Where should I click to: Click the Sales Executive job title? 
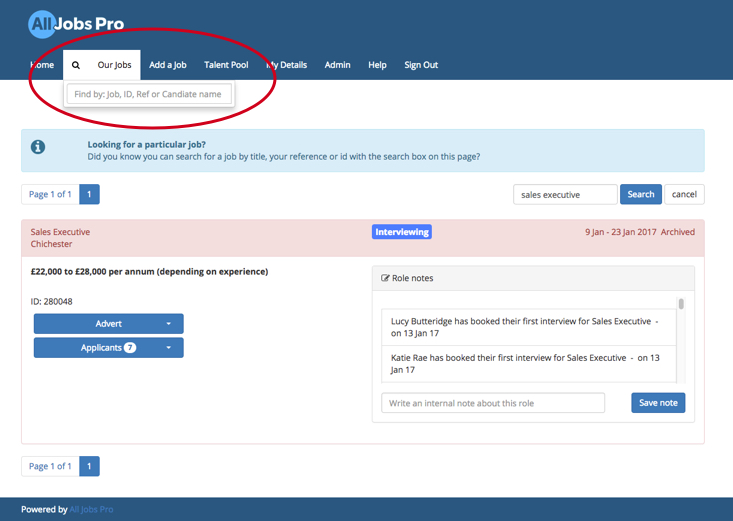point(60,232)
